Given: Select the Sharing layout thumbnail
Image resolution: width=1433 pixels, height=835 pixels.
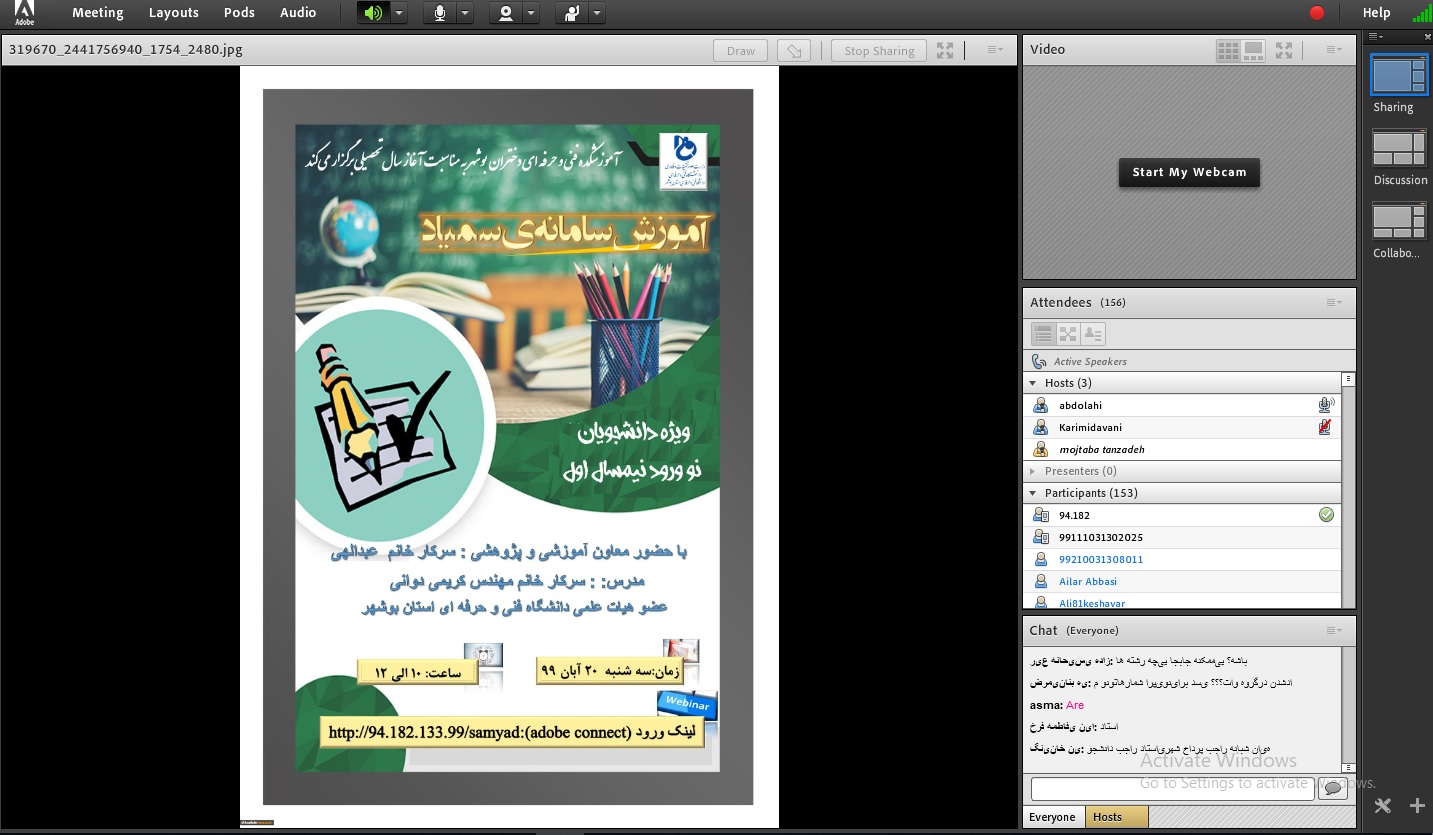Looking at the screenshot, I should click(1399, 75).
